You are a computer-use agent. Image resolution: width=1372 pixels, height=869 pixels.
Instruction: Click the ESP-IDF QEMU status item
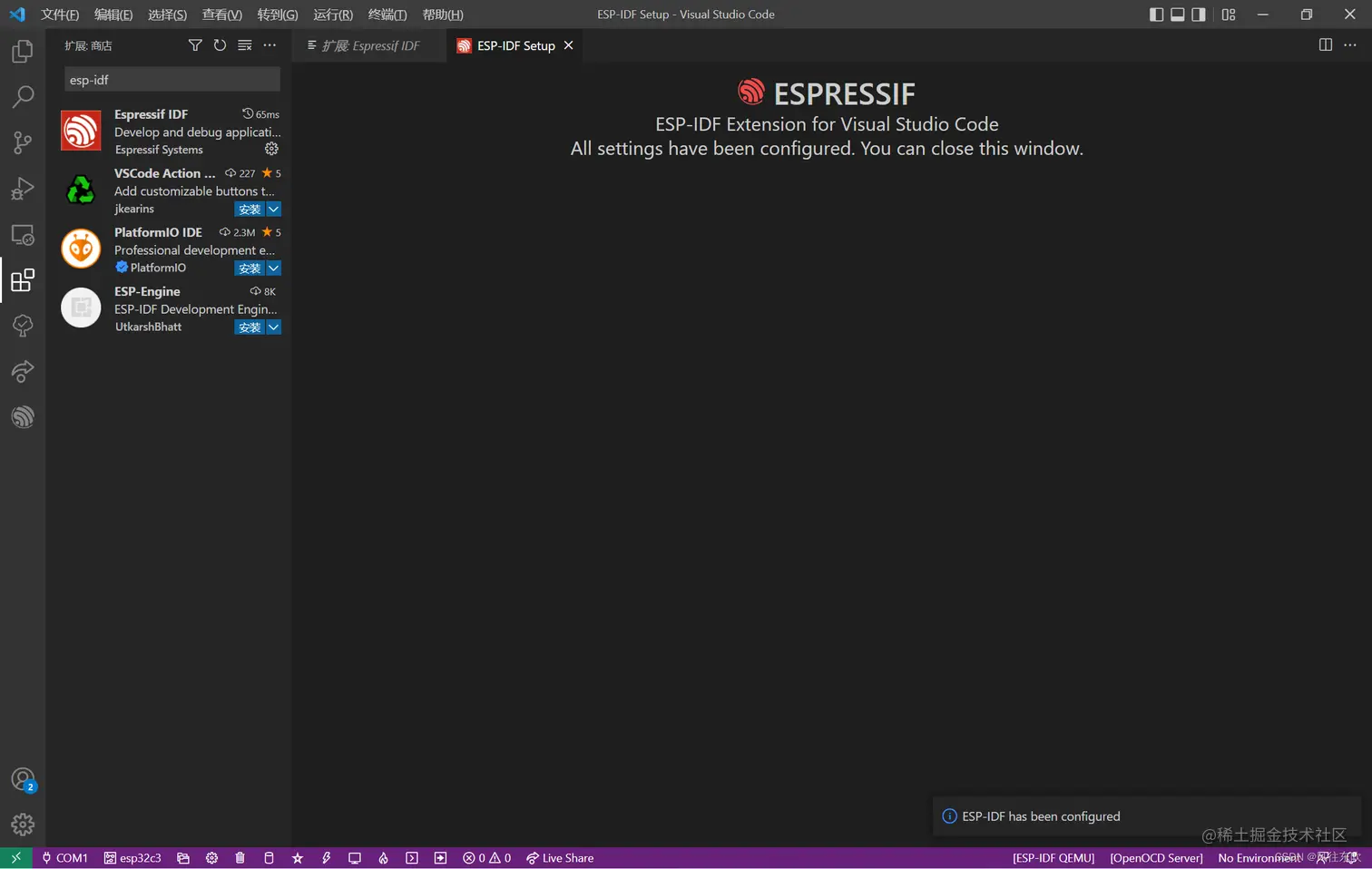click(1053, 857)
